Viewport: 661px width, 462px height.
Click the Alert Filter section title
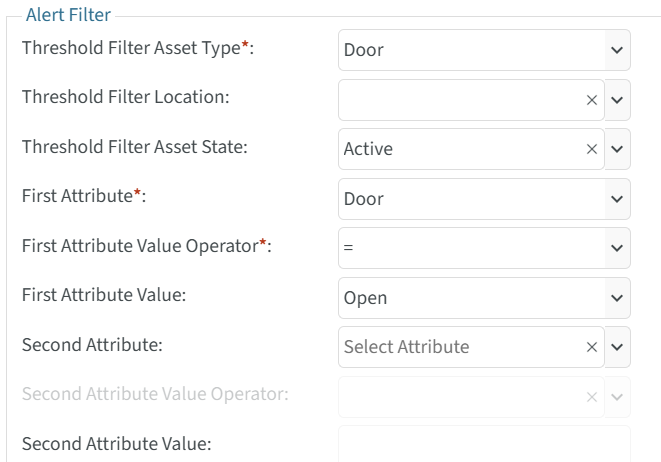(69, 16)
